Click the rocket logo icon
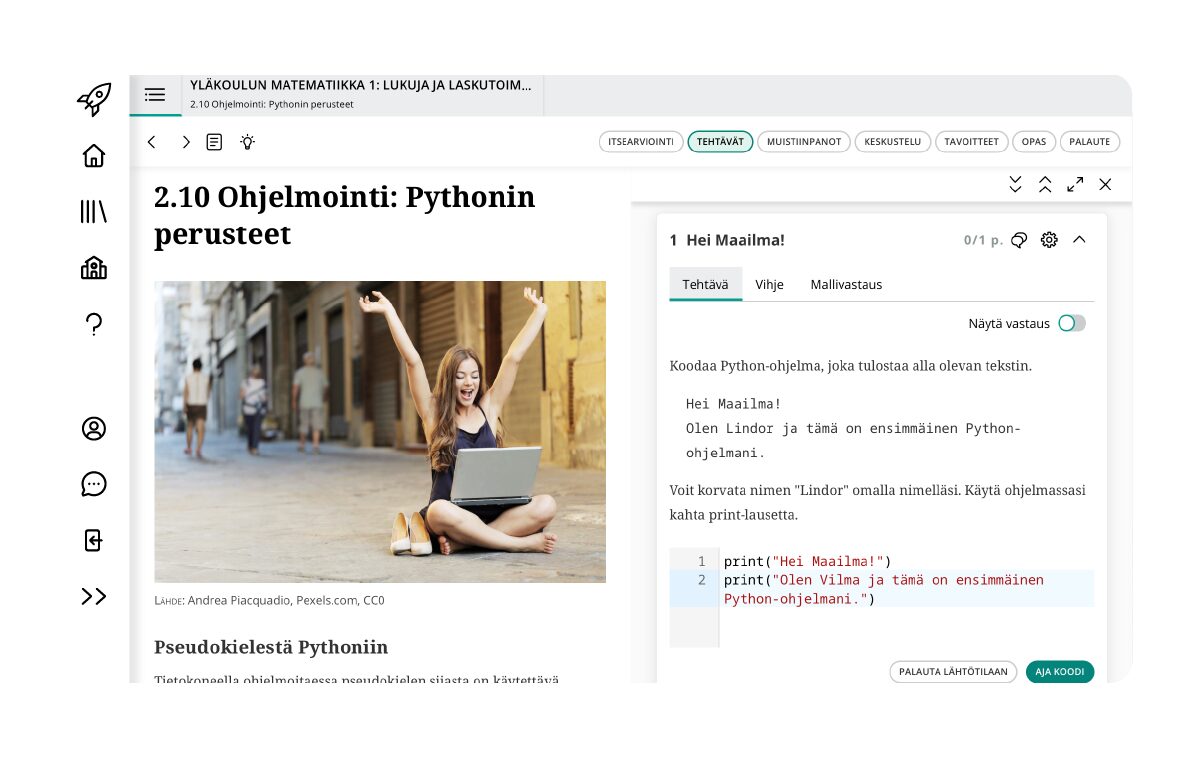 point(94,99)
